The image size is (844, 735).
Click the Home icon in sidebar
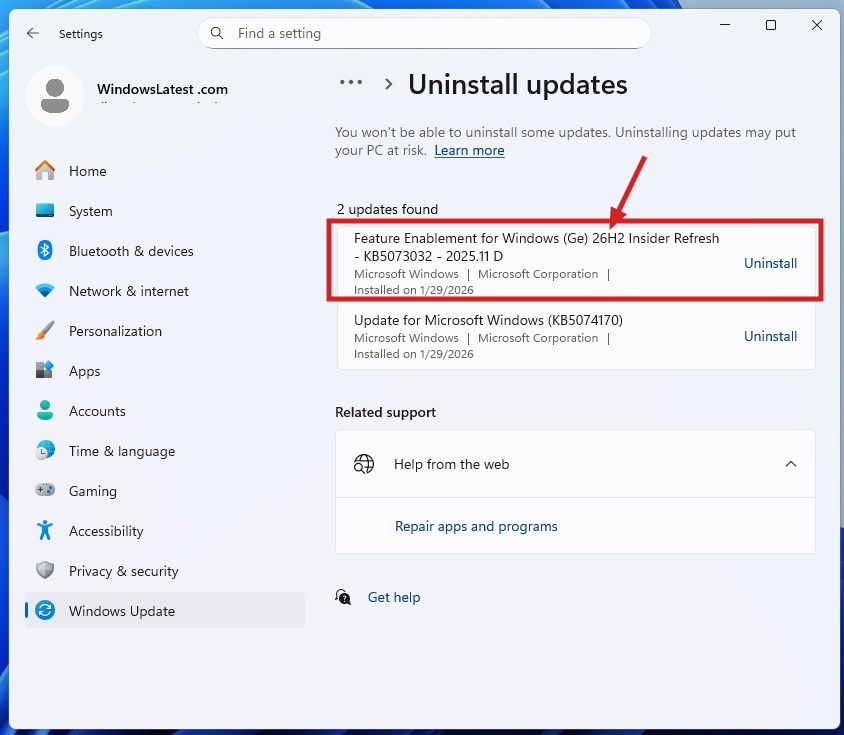pyautogui.click(x=45, y=171)
